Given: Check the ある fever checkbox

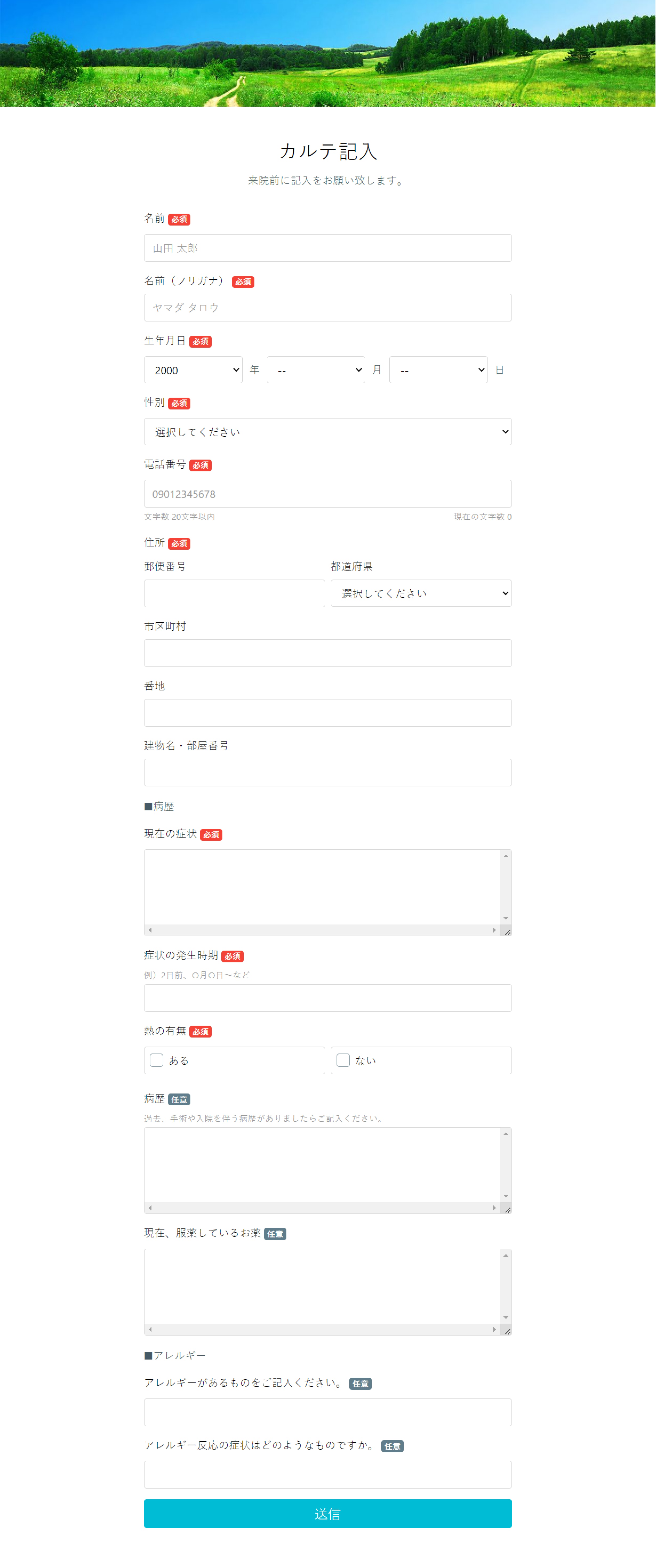Looking at the screenshot, I should [157, 1060].
